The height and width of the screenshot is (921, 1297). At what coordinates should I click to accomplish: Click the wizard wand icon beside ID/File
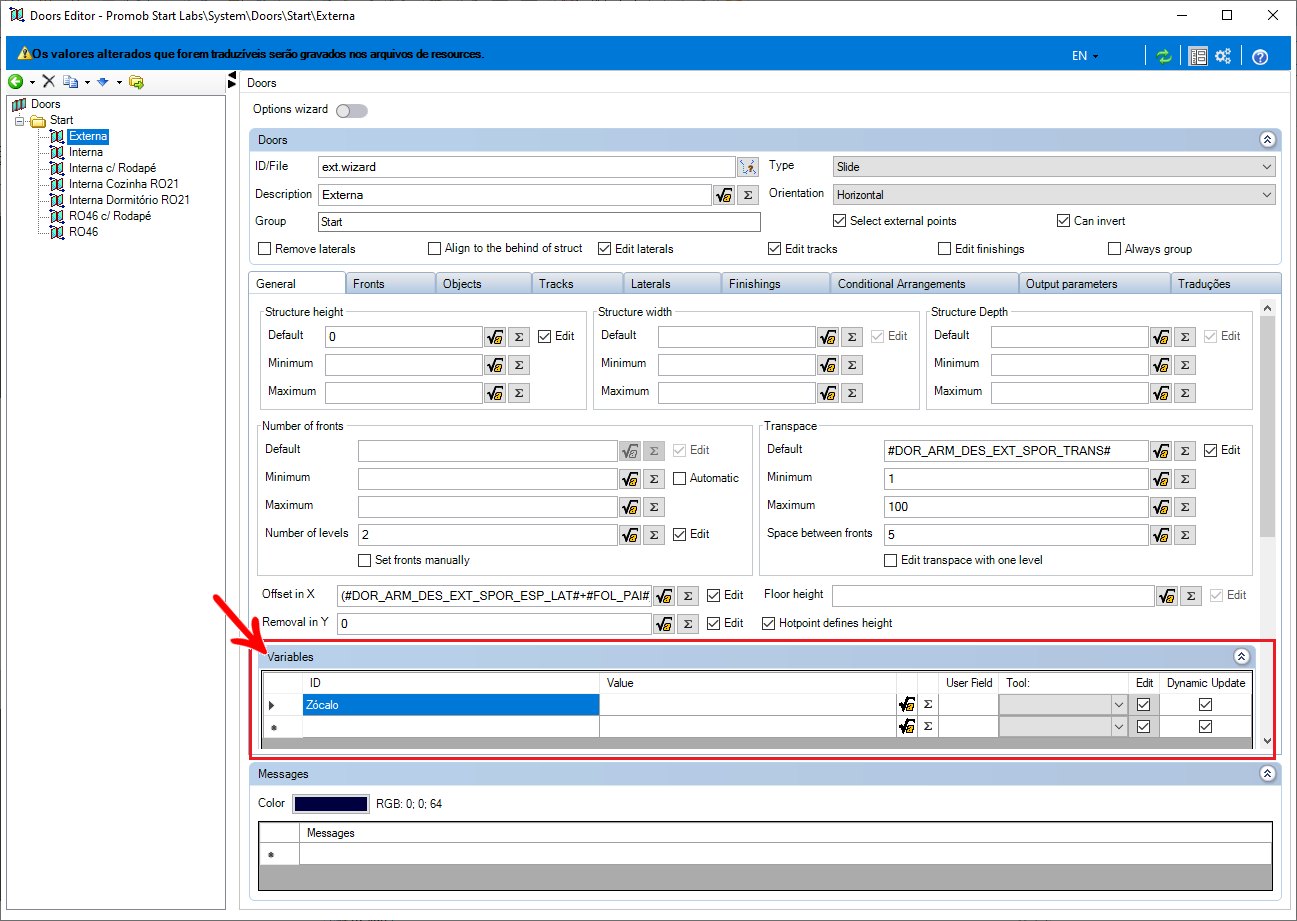pyautogui.click(x=748, y=167)
